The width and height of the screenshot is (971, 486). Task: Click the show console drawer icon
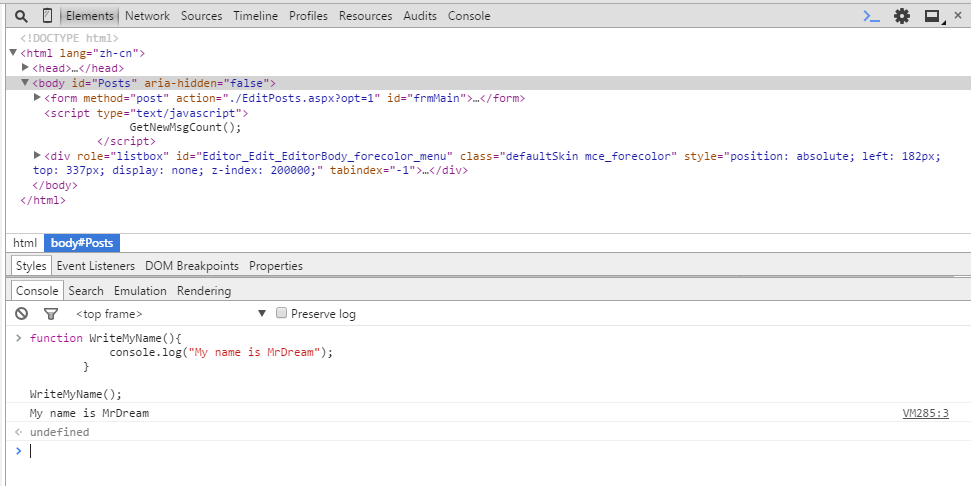(872, 16)
